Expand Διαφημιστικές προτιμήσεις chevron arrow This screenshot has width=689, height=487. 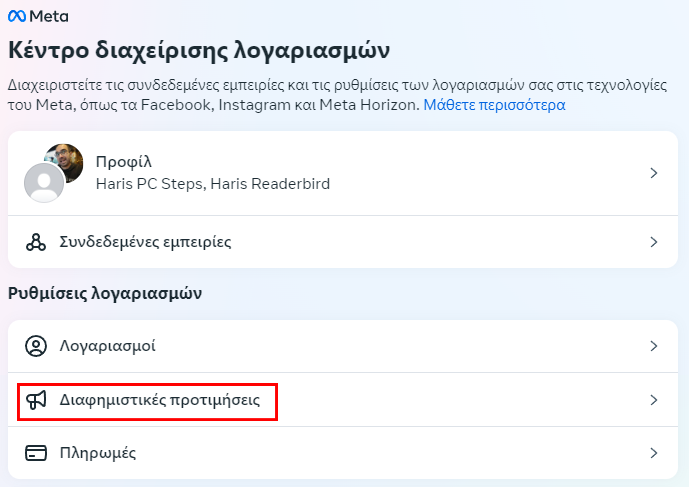[x=654, y=400]
